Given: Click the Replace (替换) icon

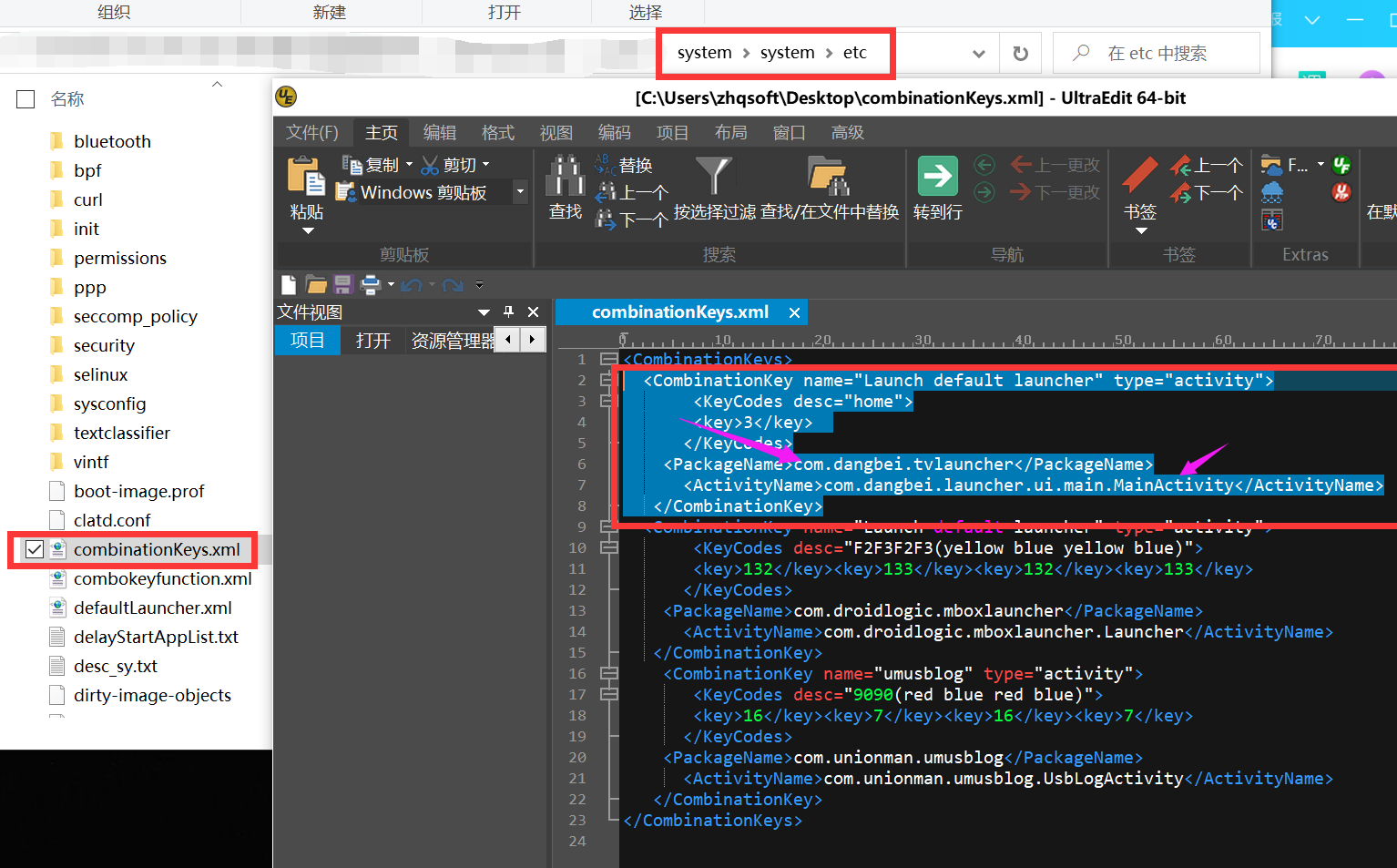Looking at the screenshot, I should [606, 165].
